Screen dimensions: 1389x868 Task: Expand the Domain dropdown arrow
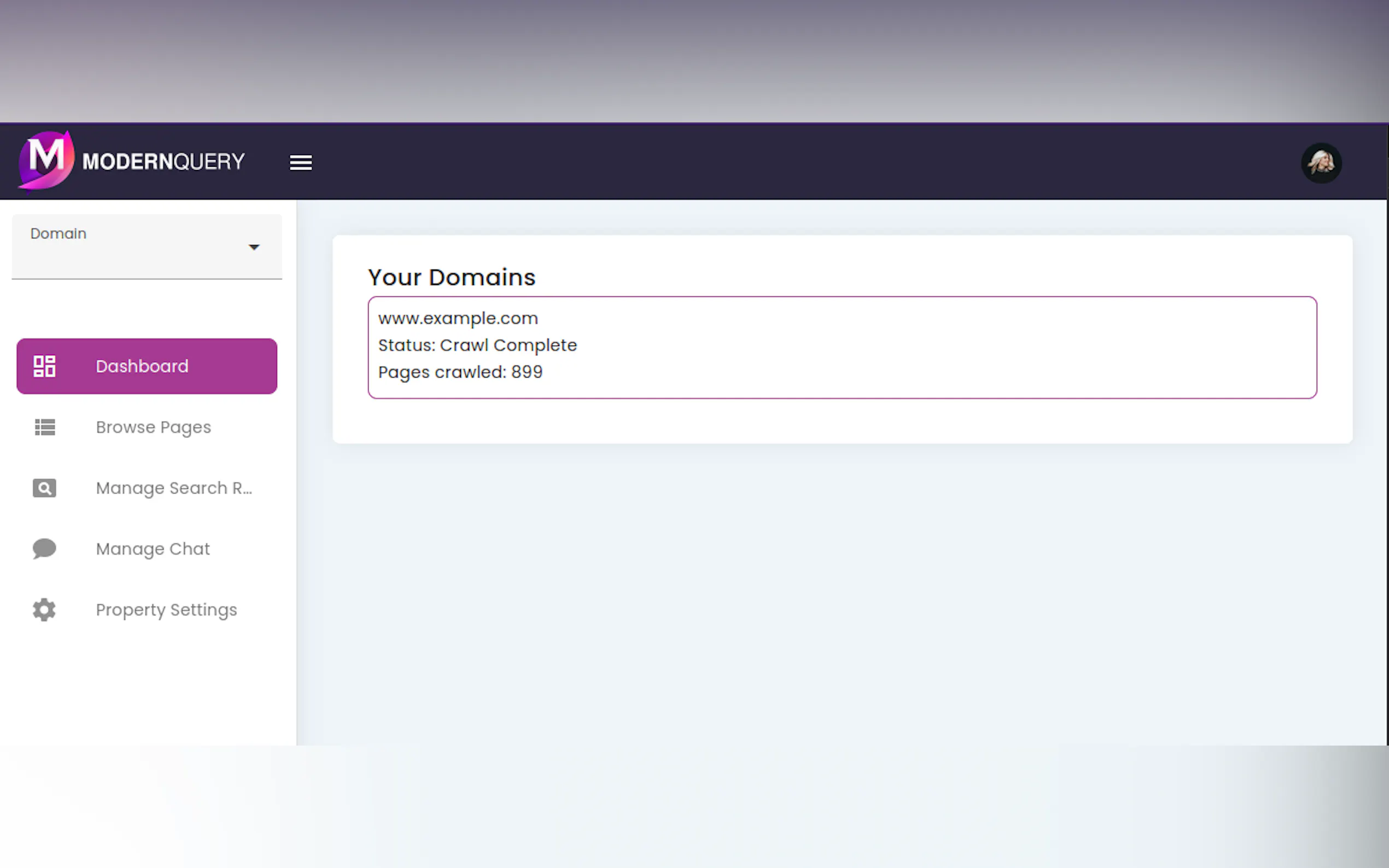pyautogui.click(x=254, y=248)
